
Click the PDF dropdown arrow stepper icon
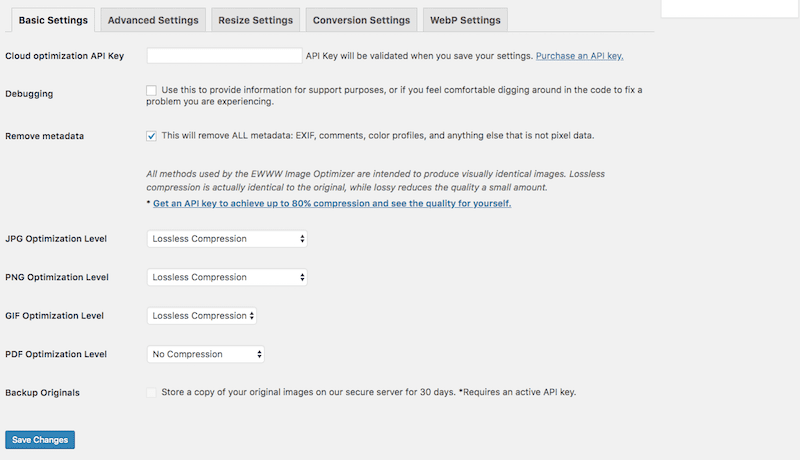pyautogui.click(x=259, y=354)
